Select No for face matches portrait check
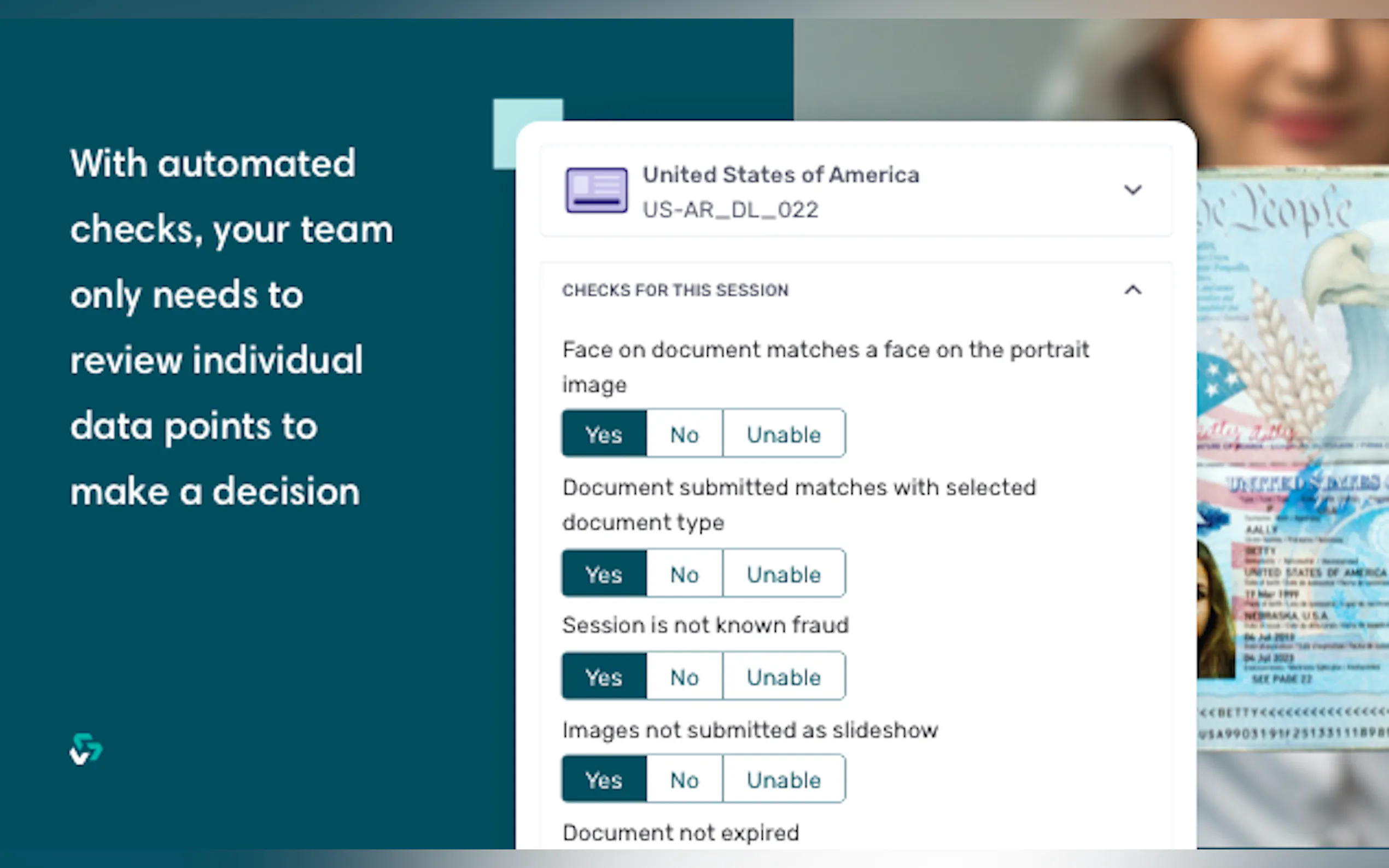Screen dimensions: 1389x868 tap(684, 434)
